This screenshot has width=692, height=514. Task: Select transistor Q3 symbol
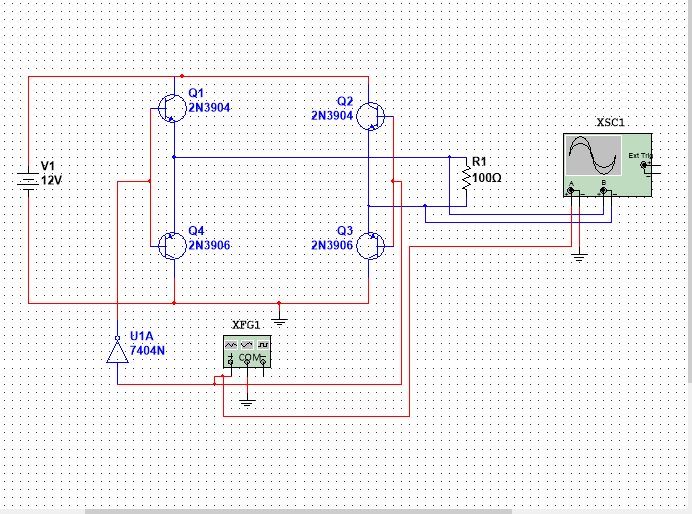[371, 246]
